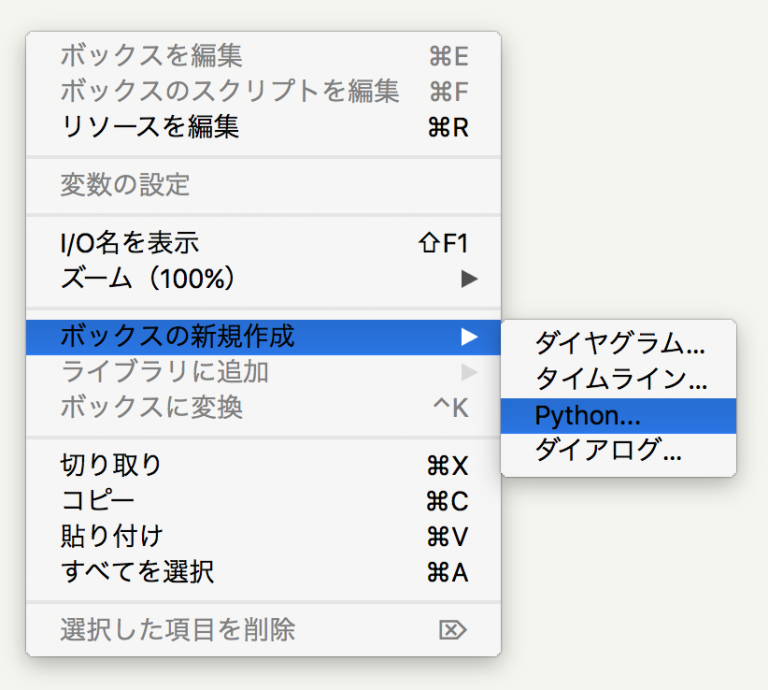This screenshot has height=690, width=768.
Task: Click the ライブラリに追加 submenu arrow
Action: [x=468, y=373]
